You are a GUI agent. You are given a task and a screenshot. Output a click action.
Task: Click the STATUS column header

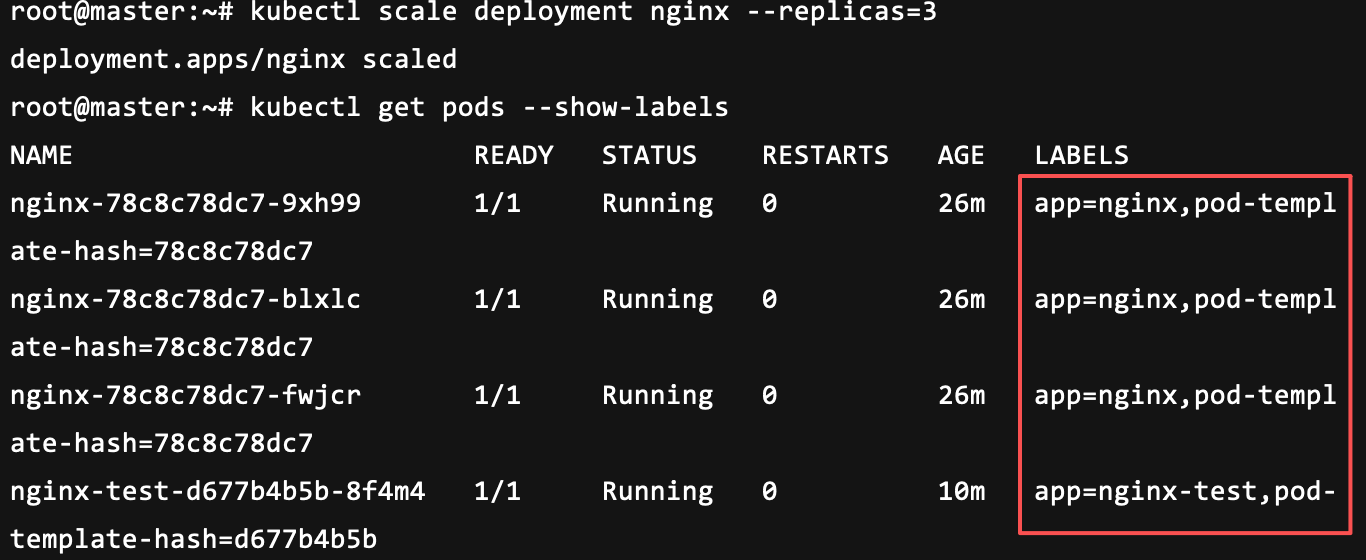[649, 155]
